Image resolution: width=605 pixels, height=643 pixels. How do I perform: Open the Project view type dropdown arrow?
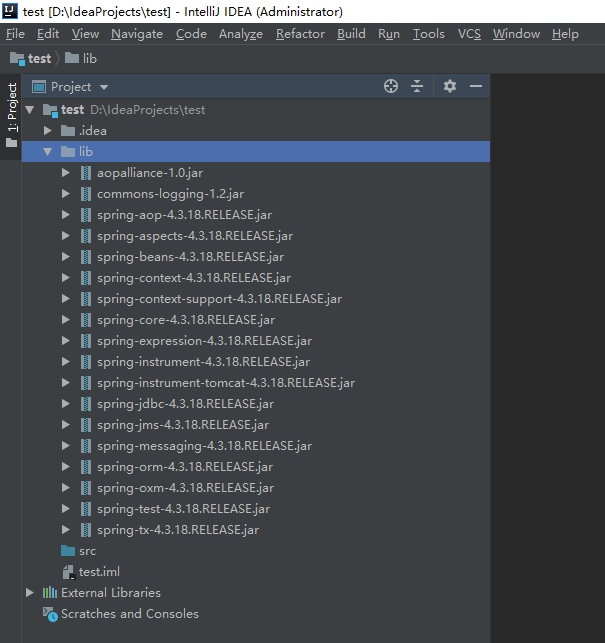pos(104,87)
